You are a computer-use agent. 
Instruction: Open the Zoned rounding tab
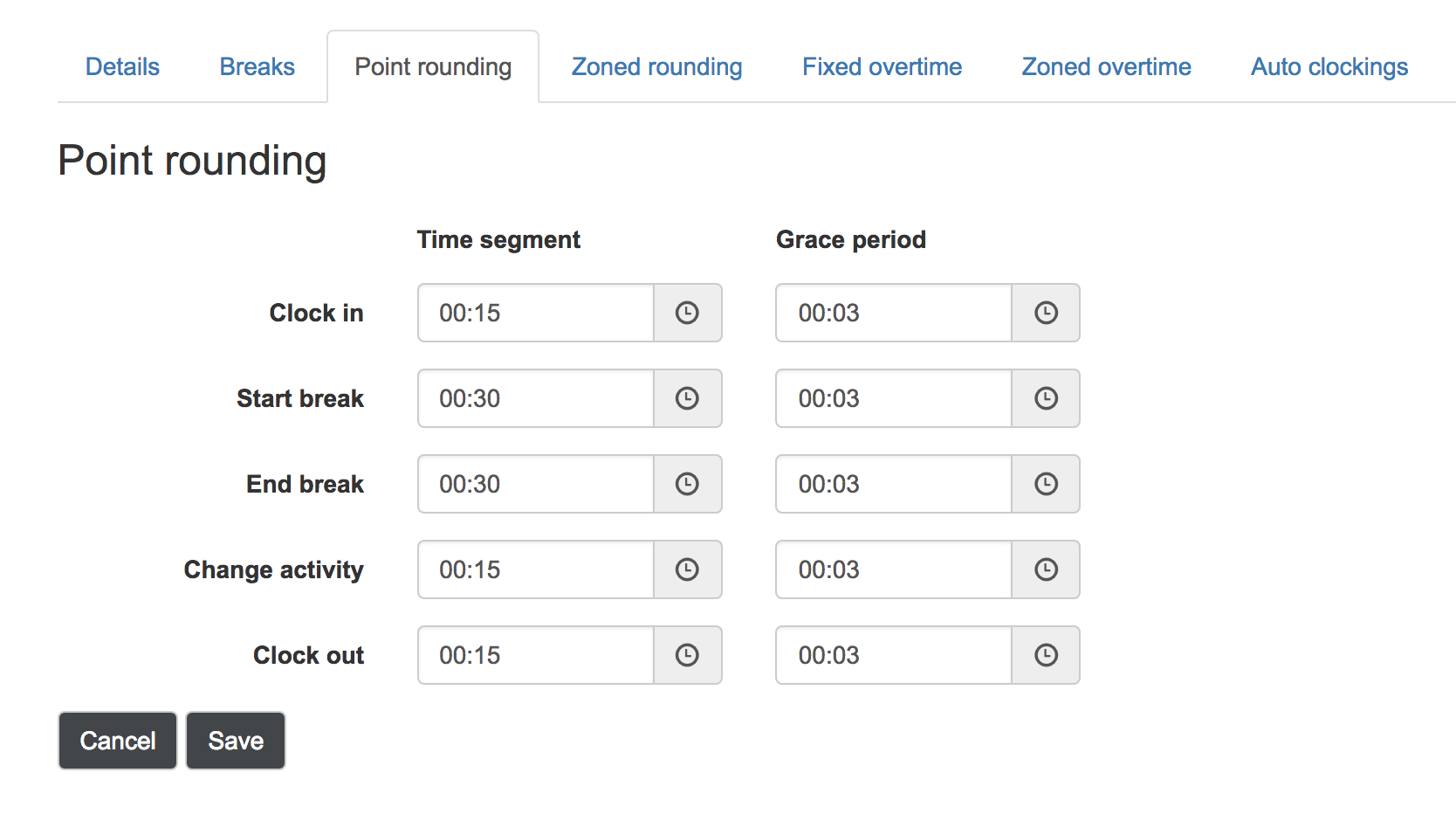(656, 66)
